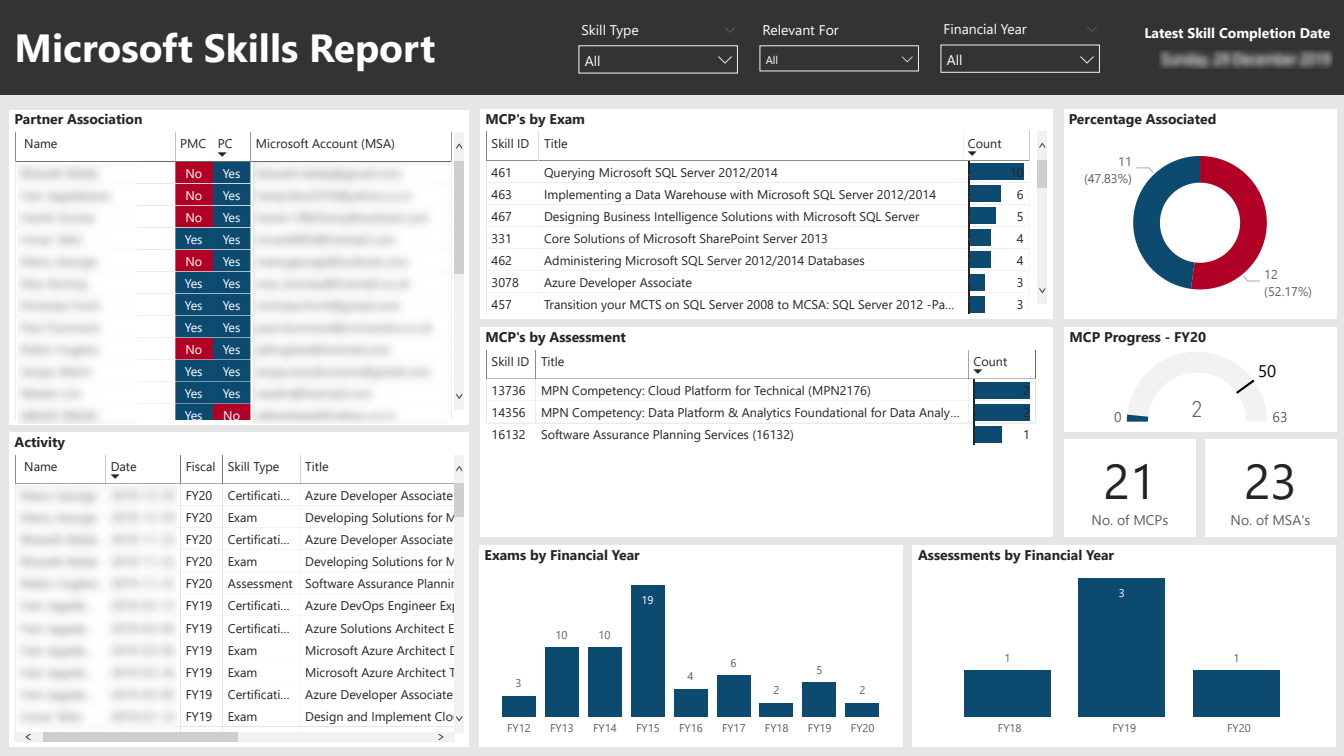Select FY17 bar in Exams chart
This screenshot has height=756, width=1344.
(734, 696)
